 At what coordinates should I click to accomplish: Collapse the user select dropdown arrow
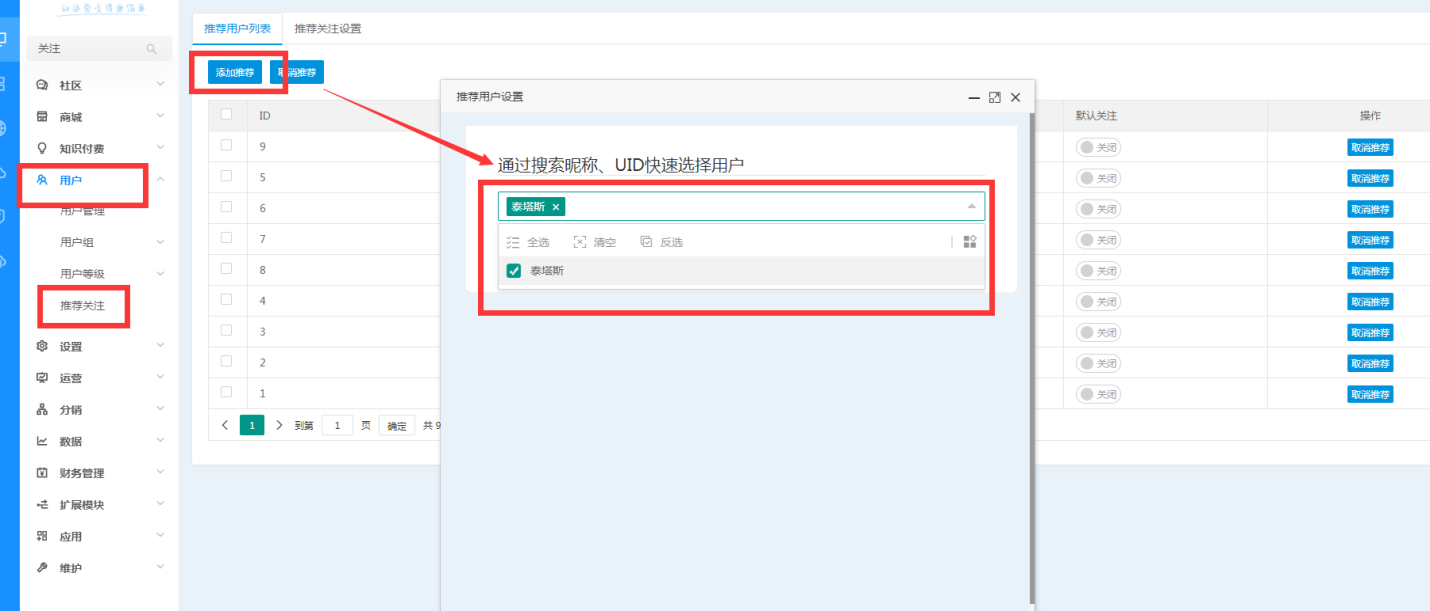pyautogui.click(x=971, y=207)
